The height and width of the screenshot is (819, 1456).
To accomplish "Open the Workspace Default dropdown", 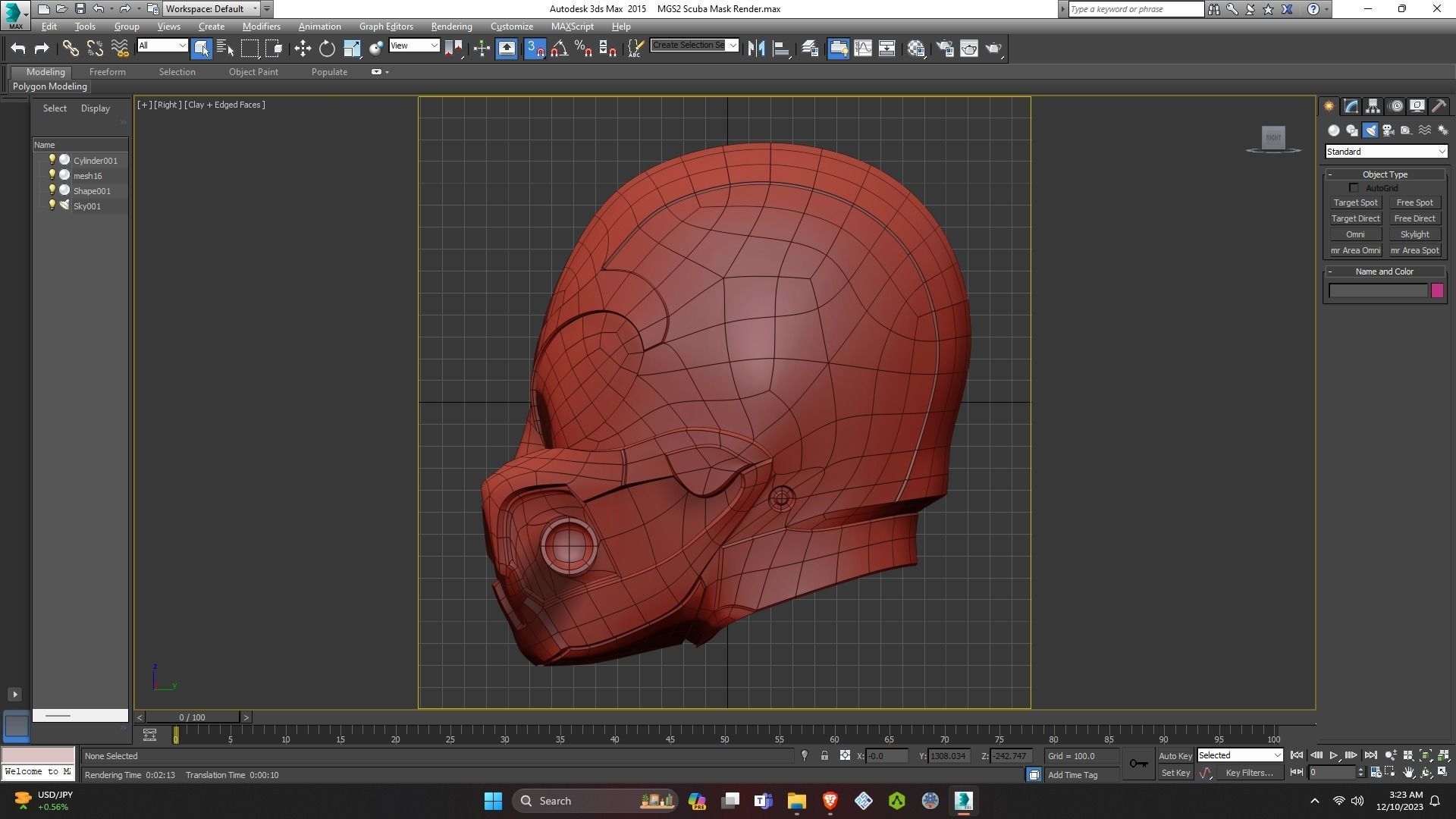I will [x=212, y=9].
